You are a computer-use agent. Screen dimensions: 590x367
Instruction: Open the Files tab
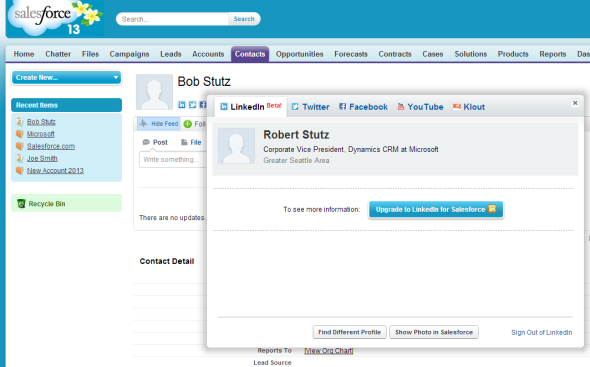[x=90, y=54]
